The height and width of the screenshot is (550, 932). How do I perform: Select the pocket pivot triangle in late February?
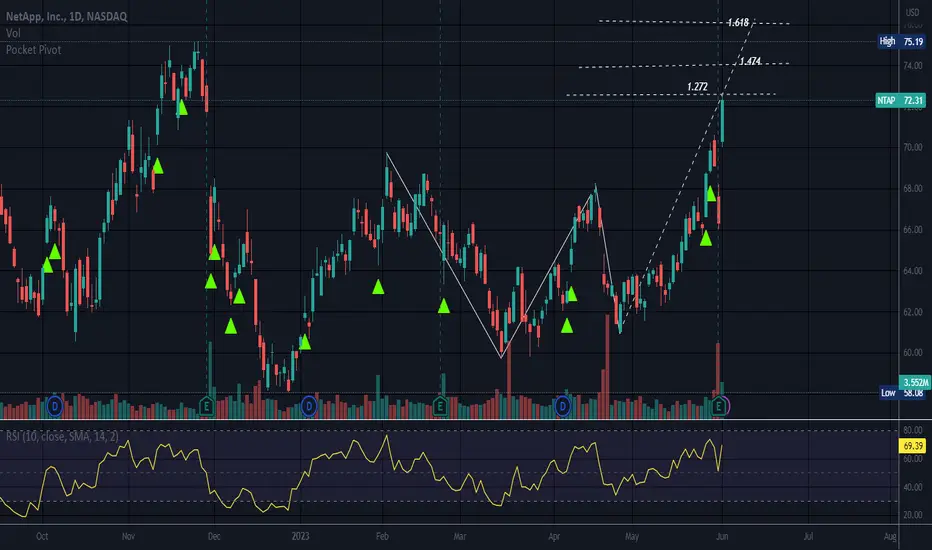point(443,306)
